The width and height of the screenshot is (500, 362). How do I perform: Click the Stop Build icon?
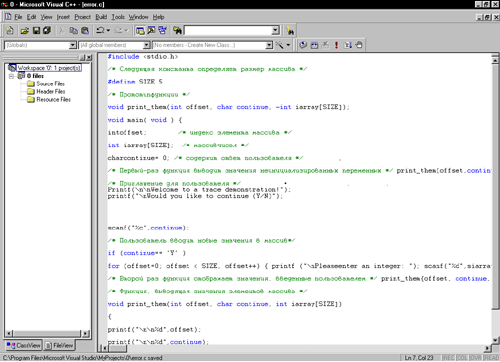[325, 45]
